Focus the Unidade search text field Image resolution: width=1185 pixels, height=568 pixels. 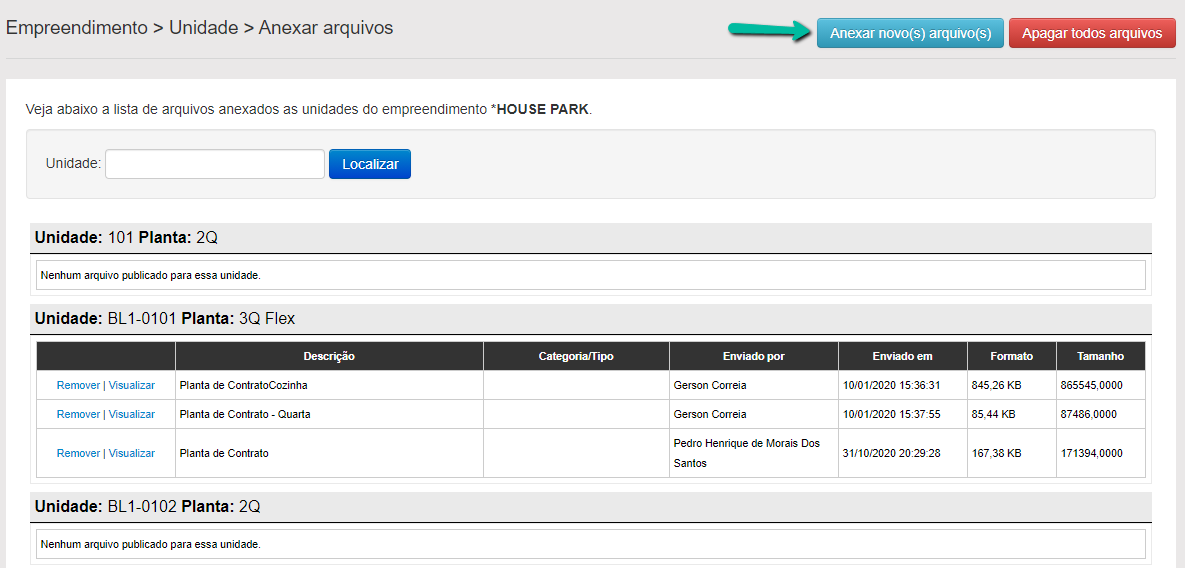[x=215, y=164]
